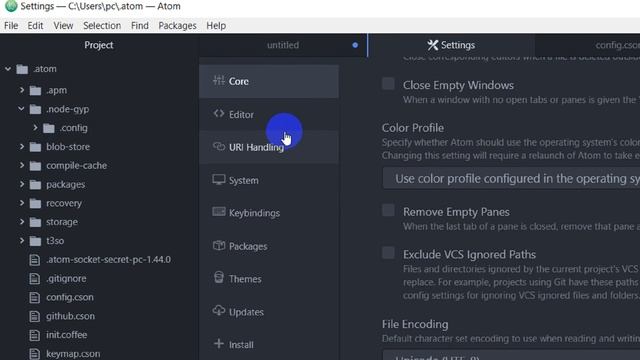This screenshot has width=640, height=360.
Task: Switch to the untitled tab
Action: tap(283, 45)
